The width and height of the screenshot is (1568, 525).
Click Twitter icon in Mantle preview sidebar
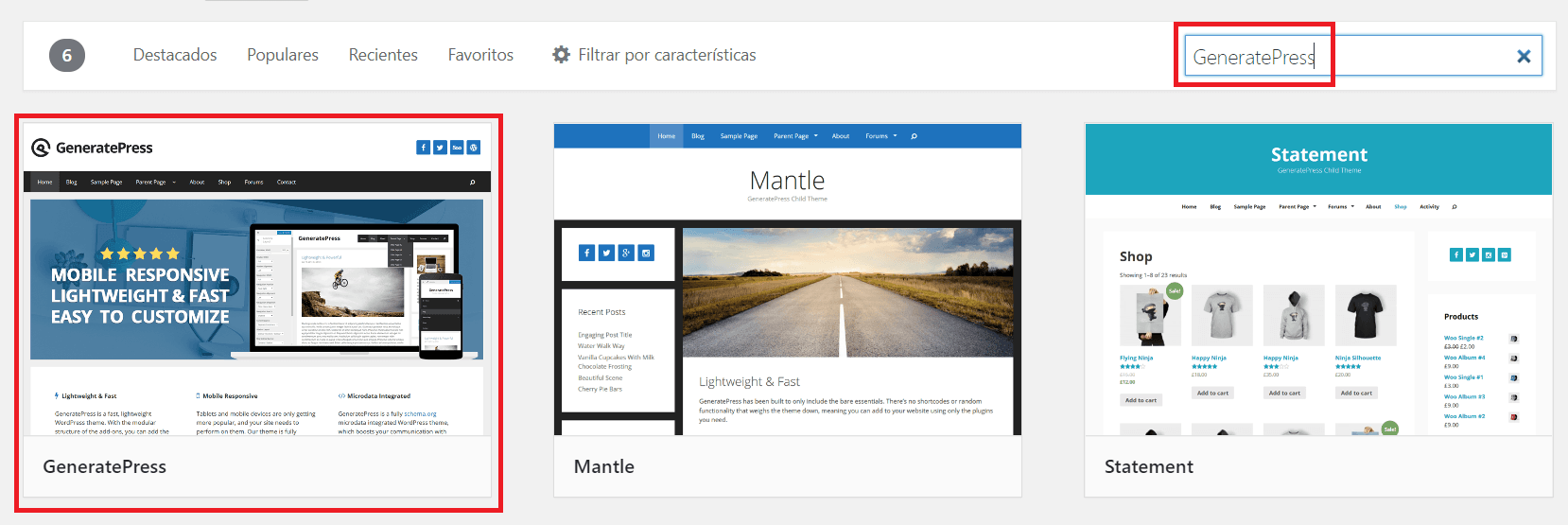(x=606, y=253)
